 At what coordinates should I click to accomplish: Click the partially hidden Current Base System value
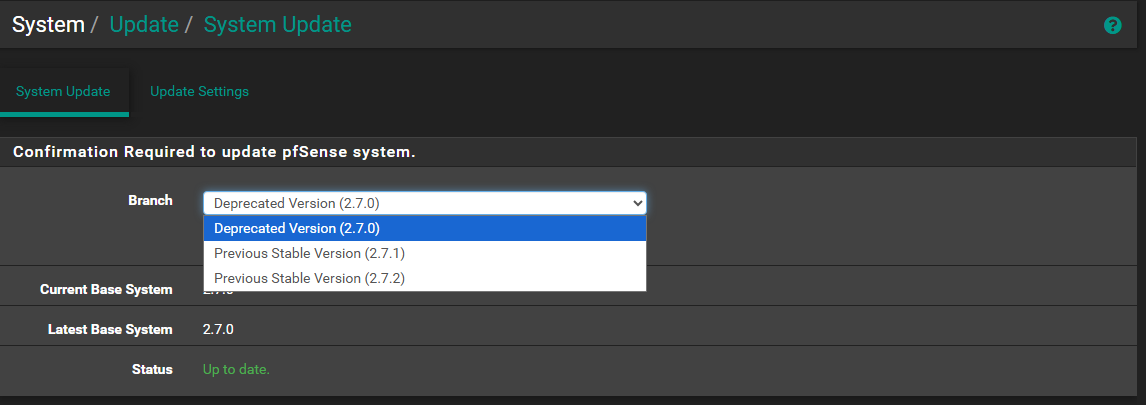pos(218,293)
